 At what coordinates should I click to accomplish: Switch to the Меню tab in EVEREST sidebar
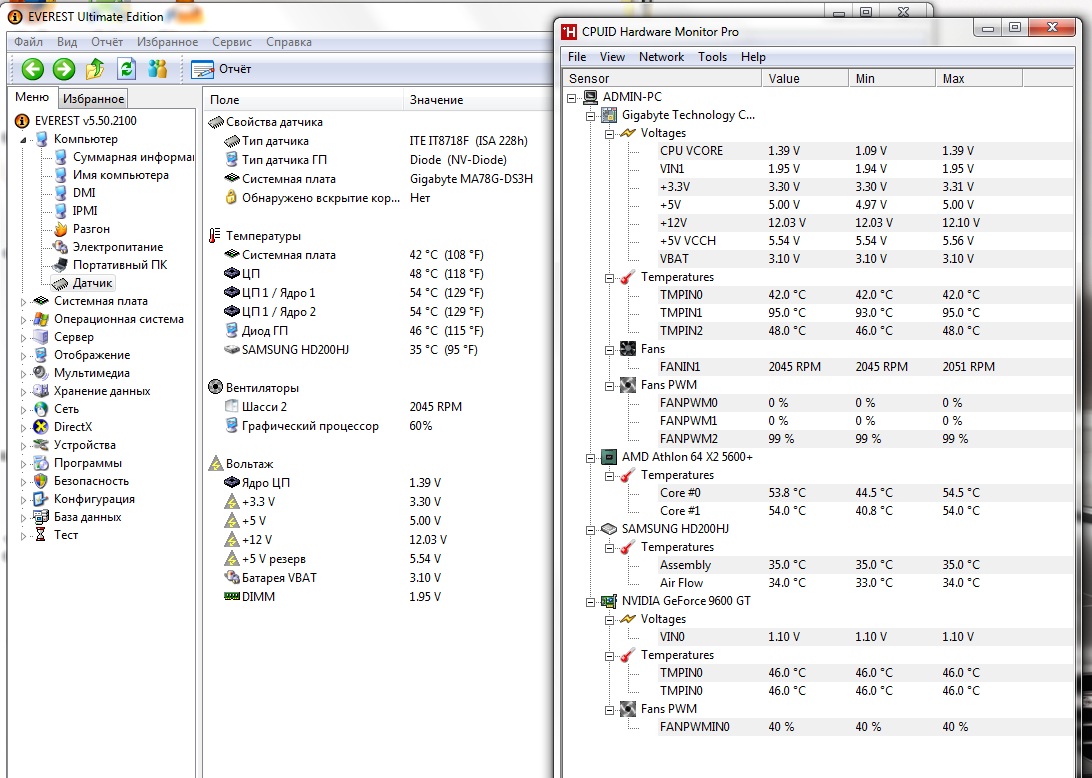(x=32, y=98)
